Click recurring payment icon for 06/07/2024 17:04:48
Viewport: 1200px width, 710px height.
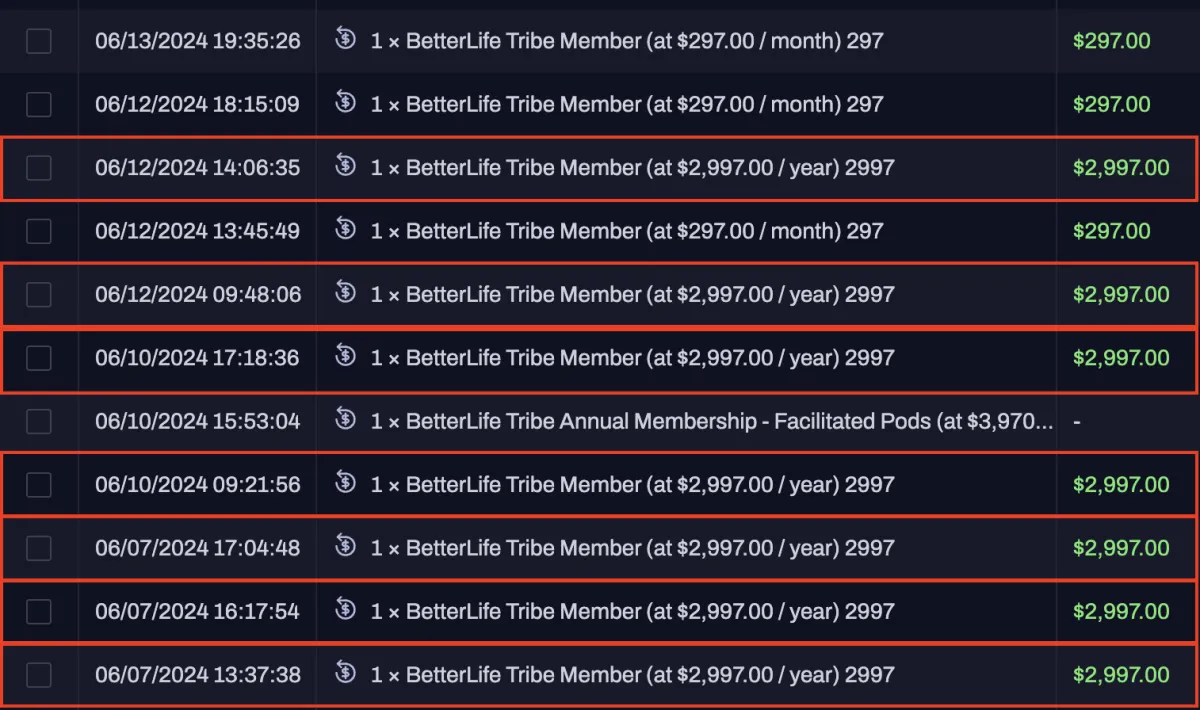346,546
